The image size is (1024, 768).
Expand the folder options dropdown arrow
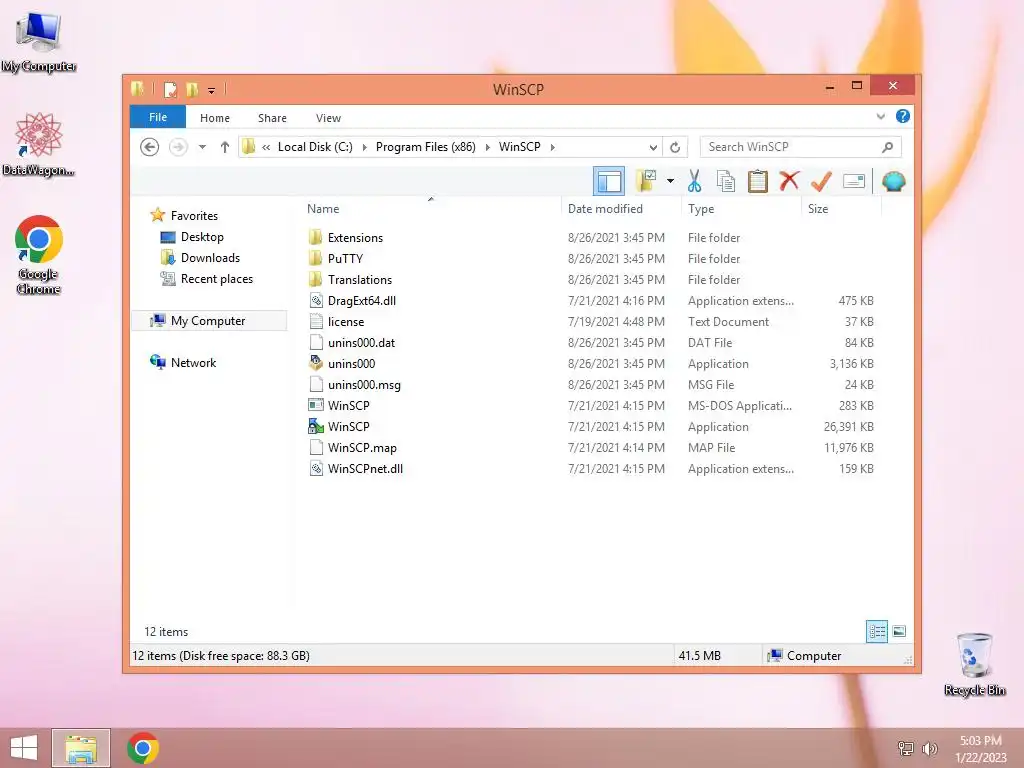(x=670, y=181)
